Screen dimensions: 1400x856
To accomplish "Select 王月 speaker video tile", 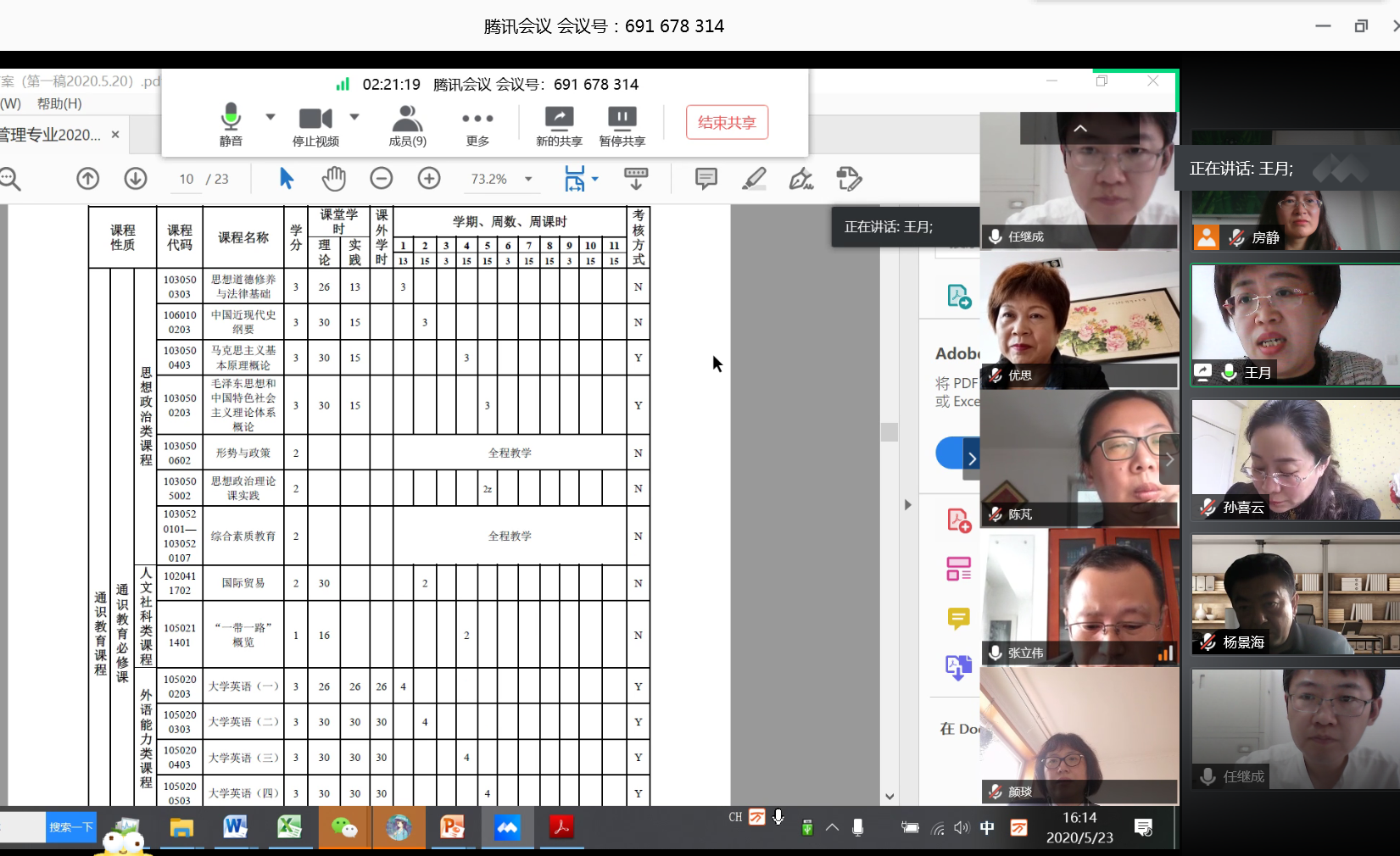I will click(1296, 325).
